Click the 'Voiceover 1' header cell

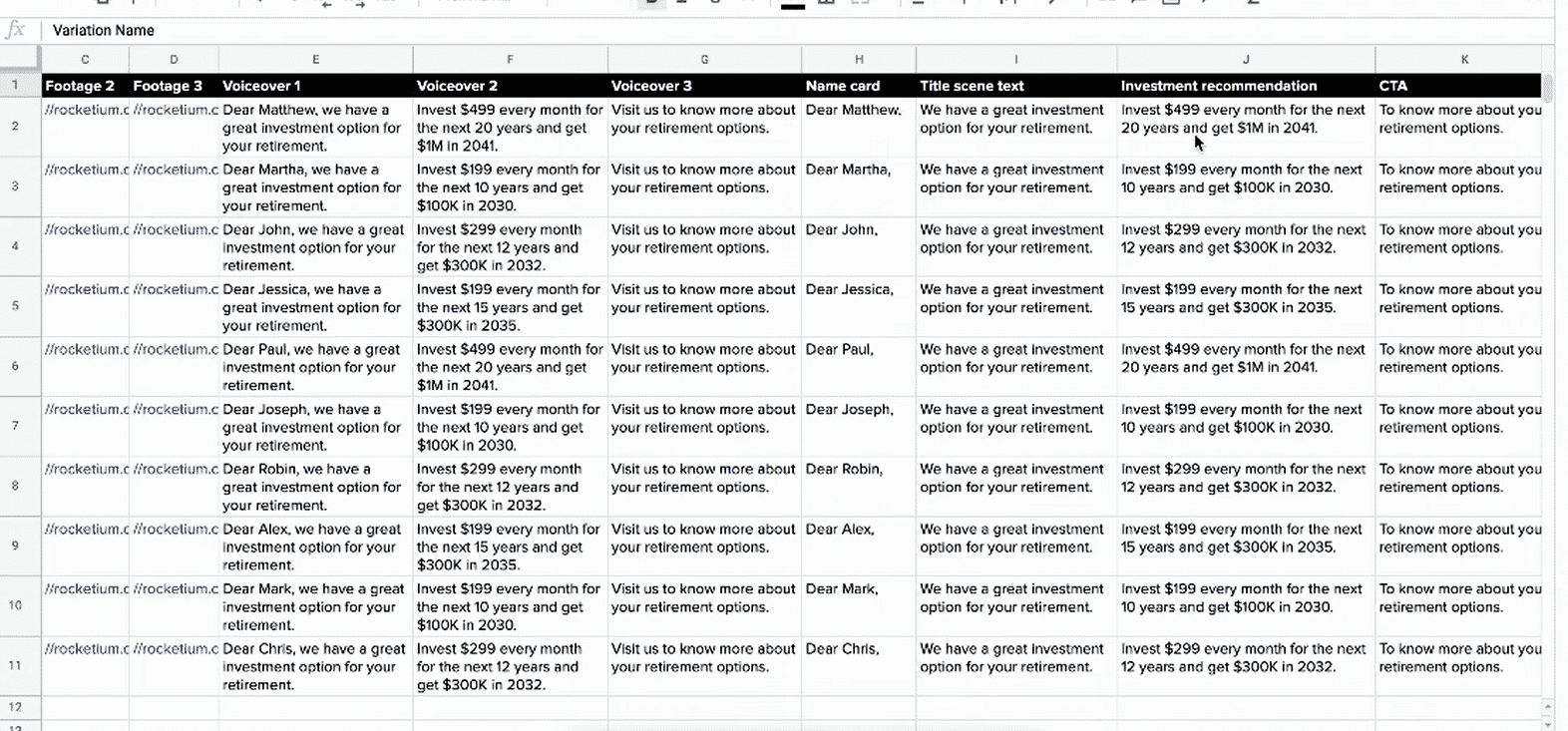[x=315, y=86]
